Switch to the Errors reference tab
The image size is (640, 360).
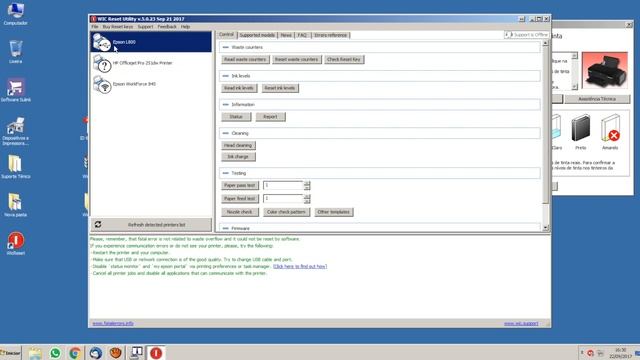pyautogui.click(x=331, y=35)
